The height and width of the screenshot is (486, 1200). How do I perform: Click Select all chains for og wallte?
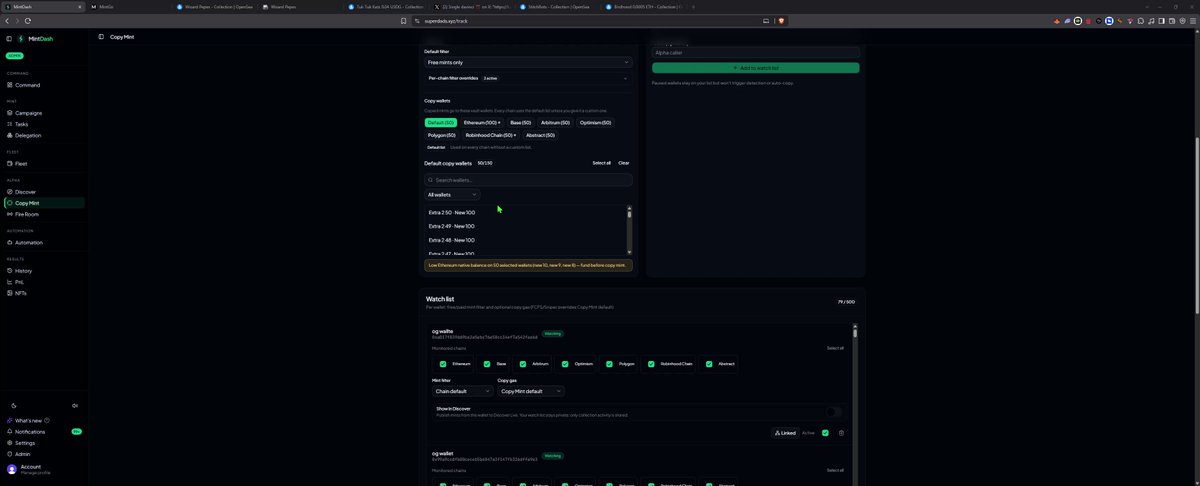point(835,348)
